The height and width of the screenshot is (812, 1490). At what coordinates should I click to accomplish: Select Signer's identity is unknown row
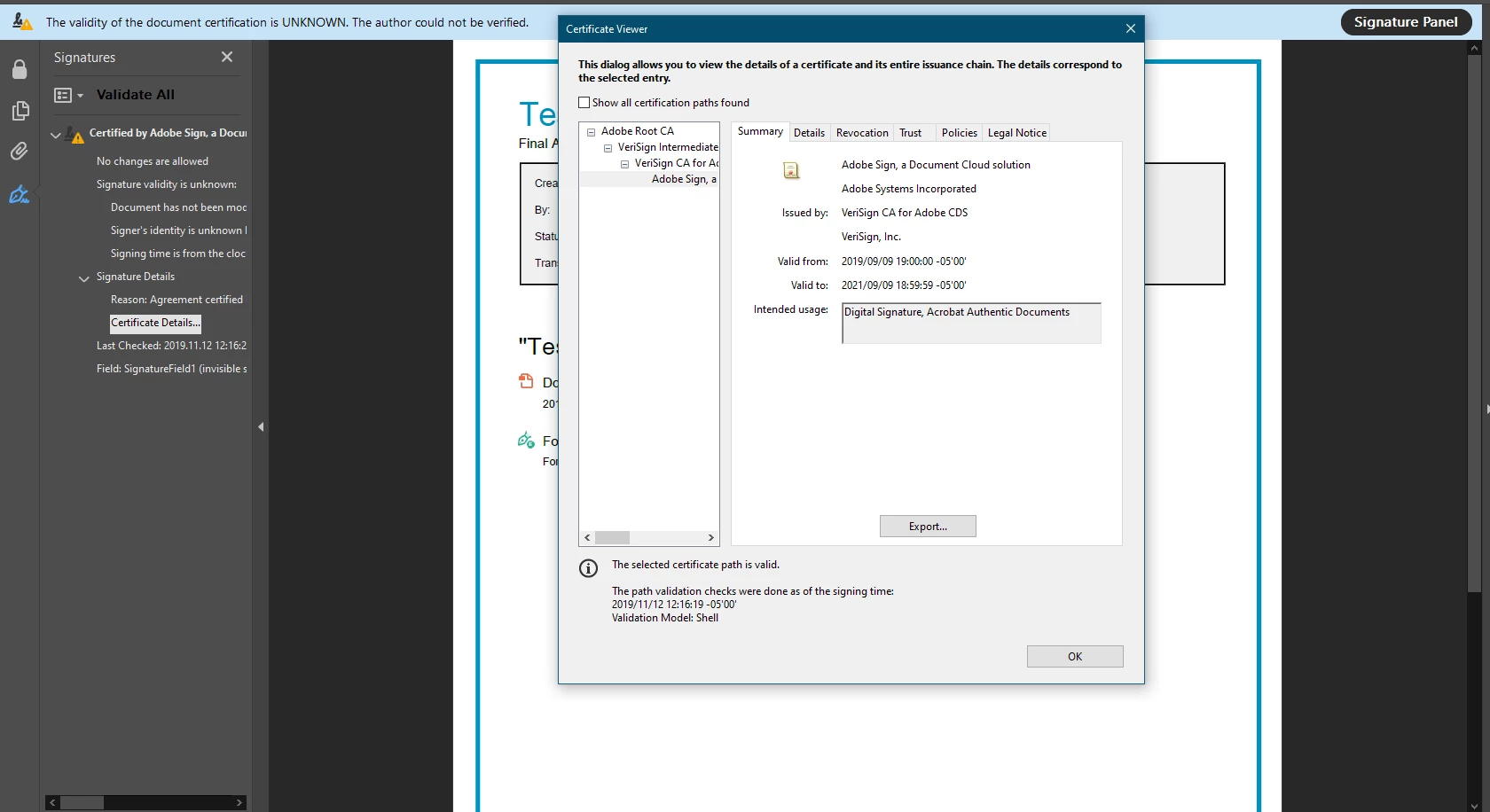click(x=178, y=230)
